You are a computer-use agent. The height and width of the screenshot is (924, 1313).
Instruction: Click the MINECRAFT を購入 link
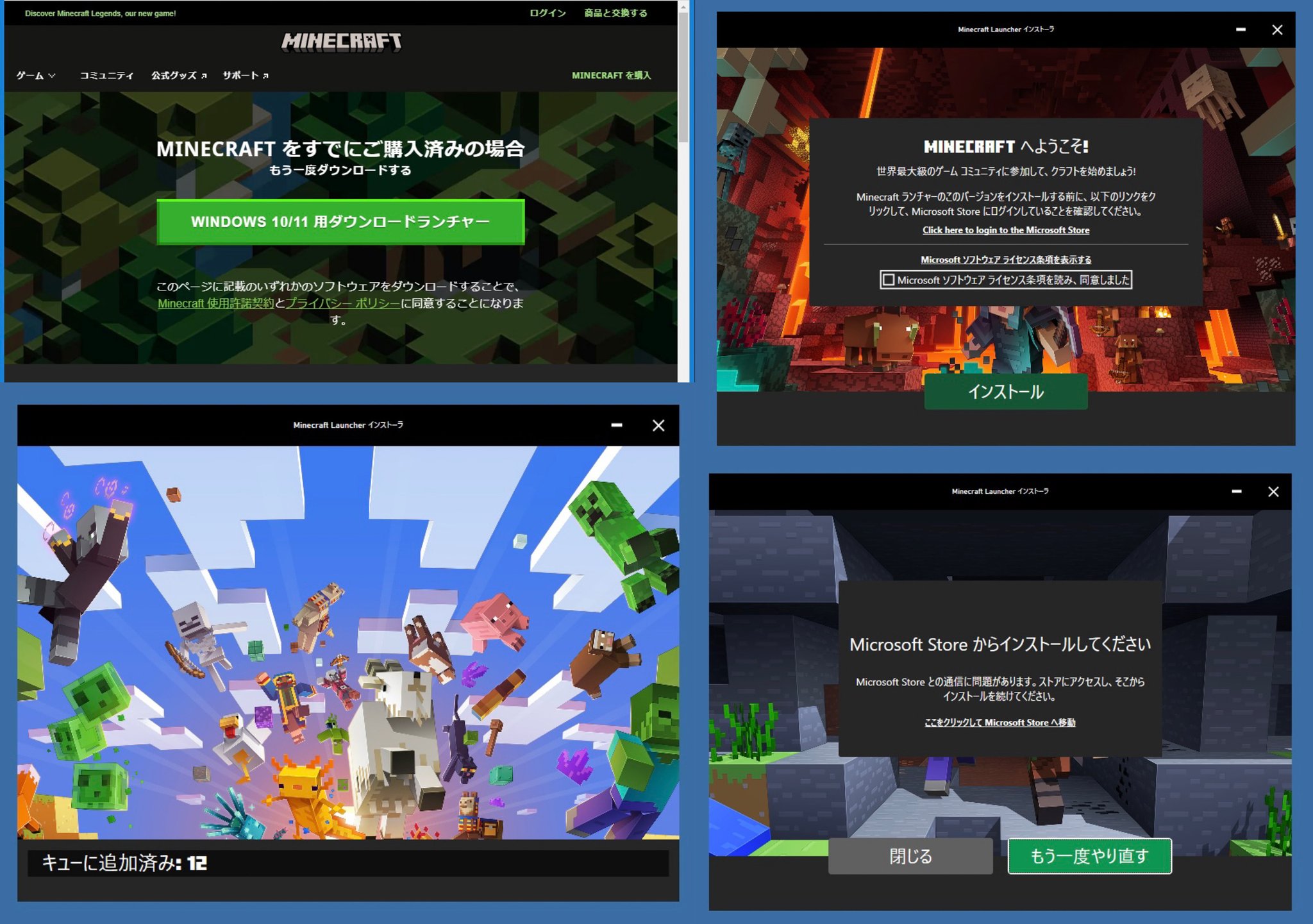tap(611, 75)
